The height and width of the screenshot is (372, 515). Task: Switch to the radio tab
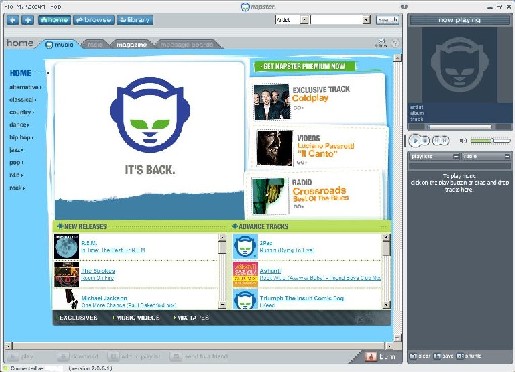(x=95, y=44)
